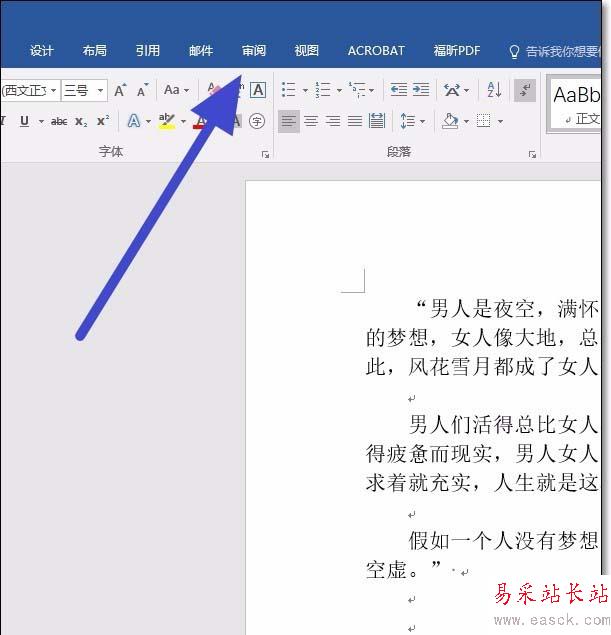Open the font size 三号 dropdown
611x635 pixels.
point(100,90)
